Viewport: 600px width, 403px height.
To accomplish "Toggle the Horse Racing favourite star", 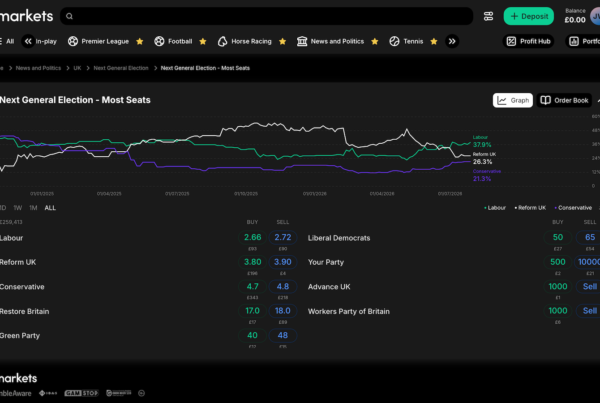I will click(282, 41).
